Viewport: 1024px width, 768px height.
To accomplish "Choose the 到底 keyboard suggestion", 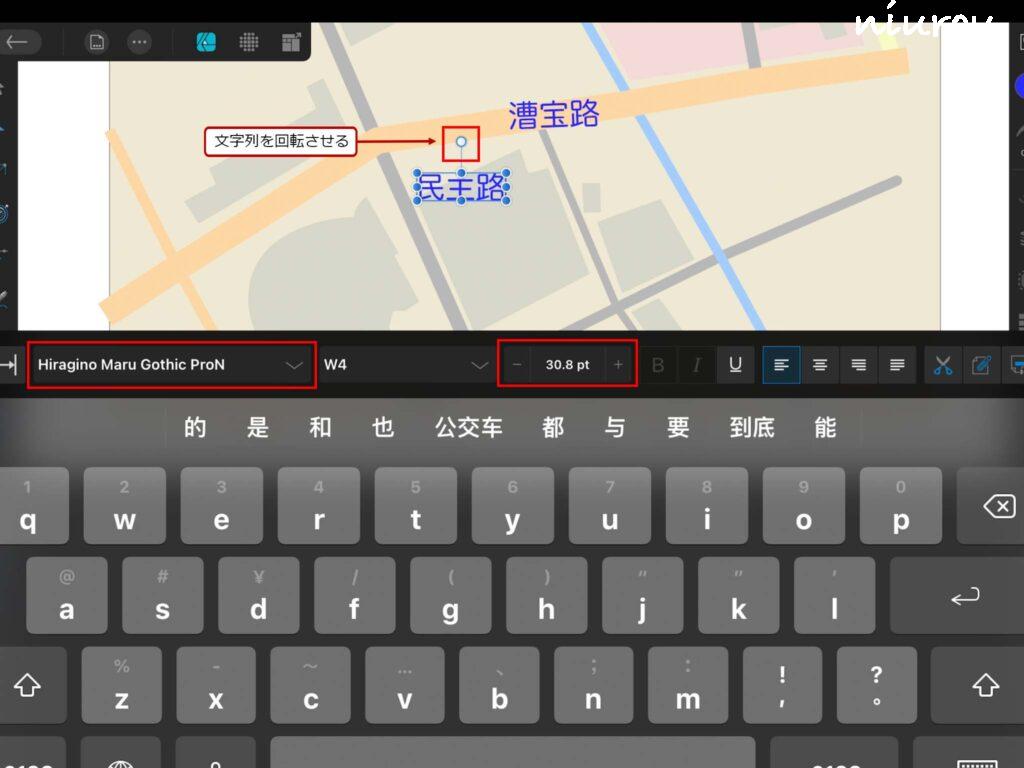I will click(x=752, y=428).
